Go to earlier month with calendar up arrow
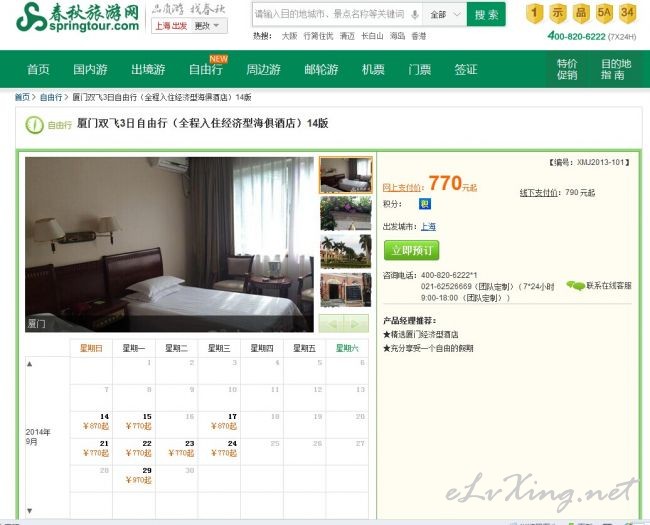Screen dimensions: 650x525 point(29,364)
